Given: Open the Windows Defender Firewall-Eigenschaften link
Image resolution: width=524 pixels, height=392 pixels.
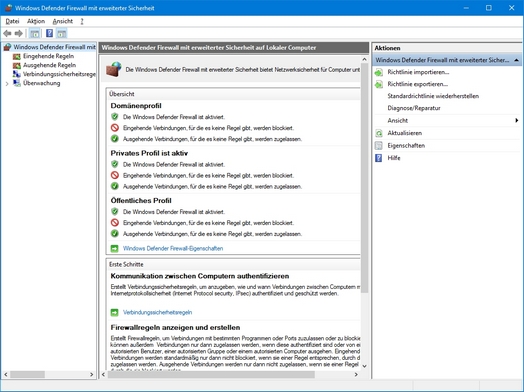Looking at the screenshot, I should pos(173,248).
